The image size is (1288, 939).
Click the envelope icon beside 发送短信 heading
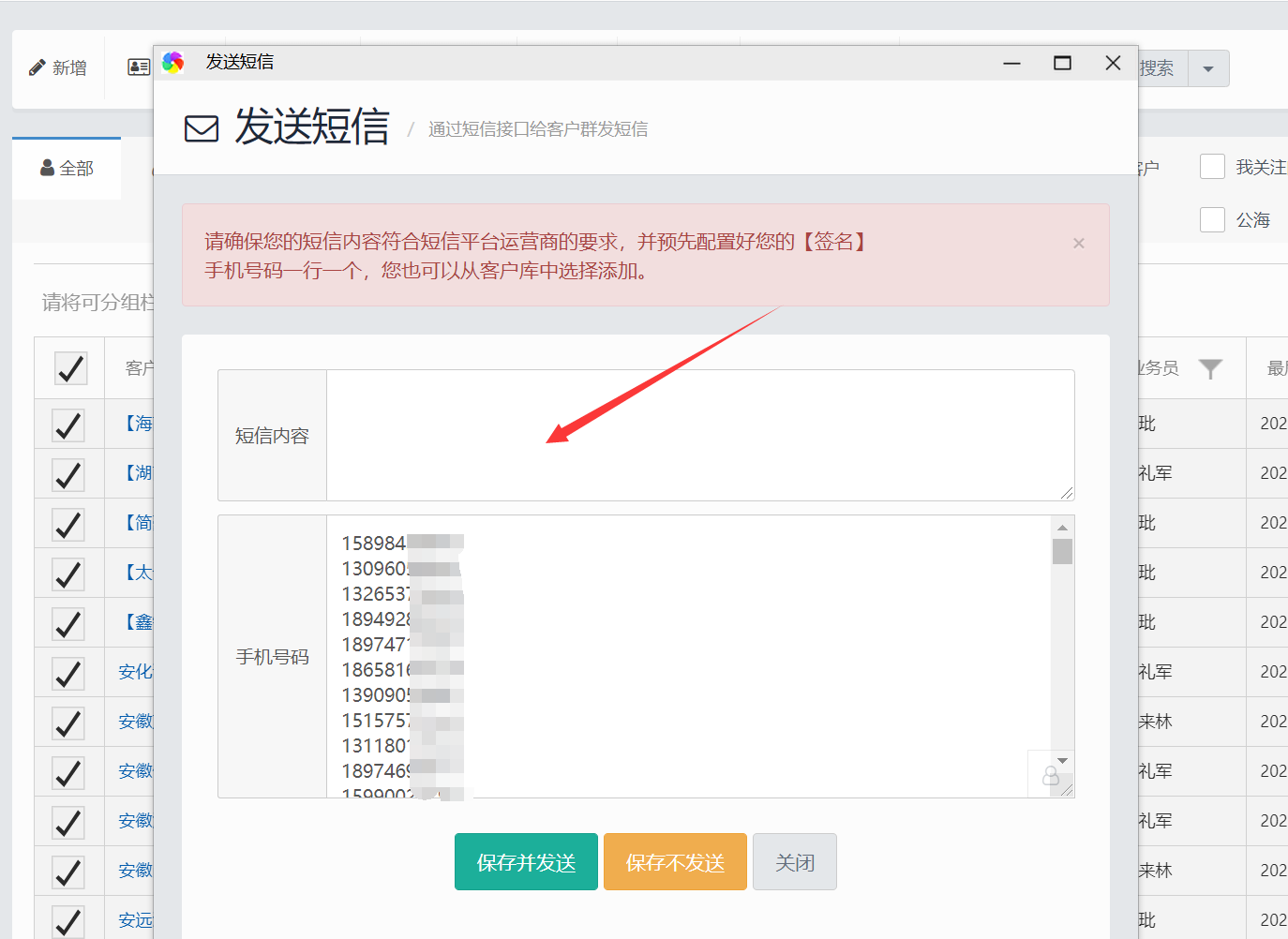pos(202,128)
